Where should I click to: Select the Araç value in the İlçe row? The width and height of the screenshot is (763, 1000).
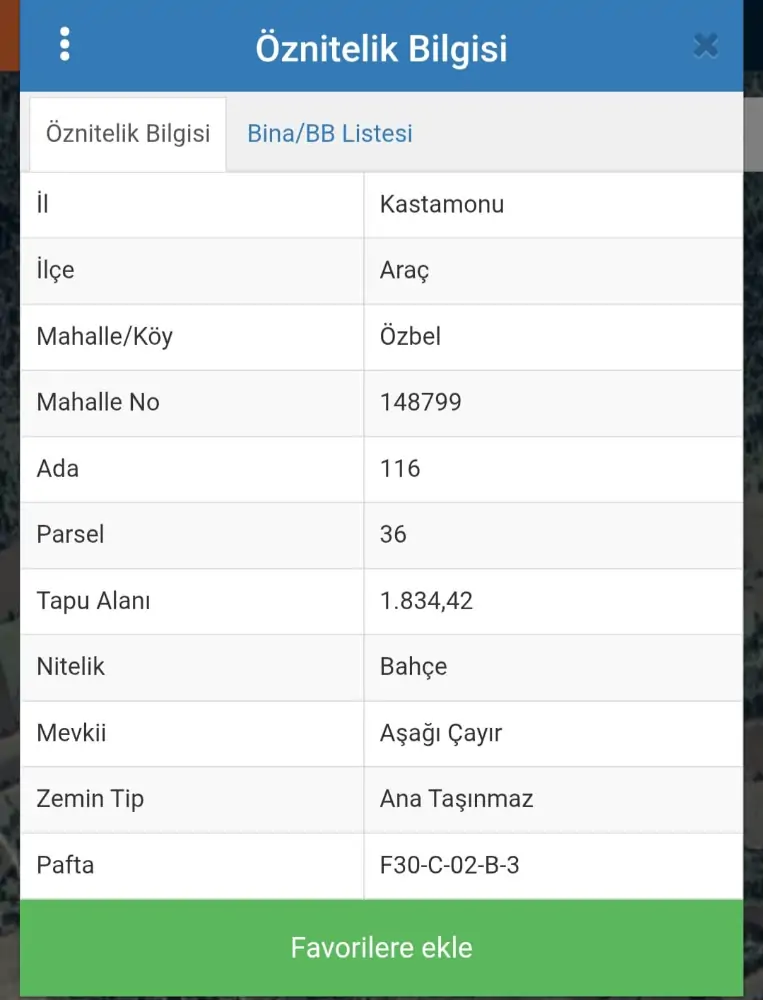tap(405, 271)
